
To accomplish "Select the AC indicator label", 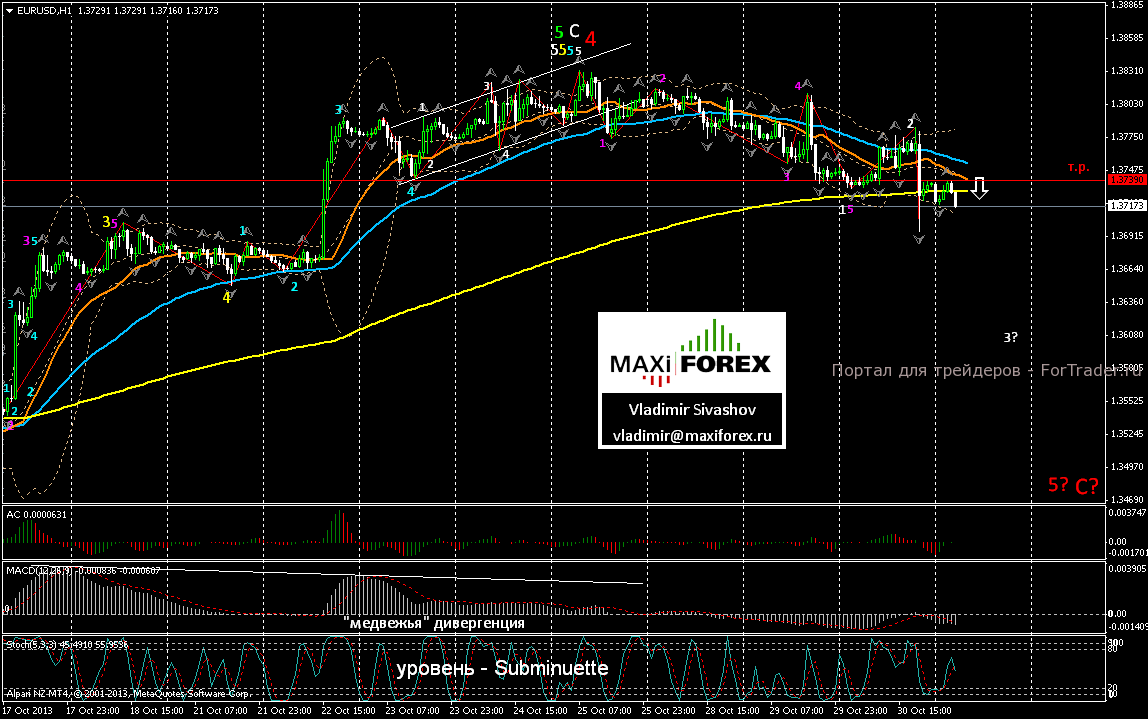I will point(30,514).
